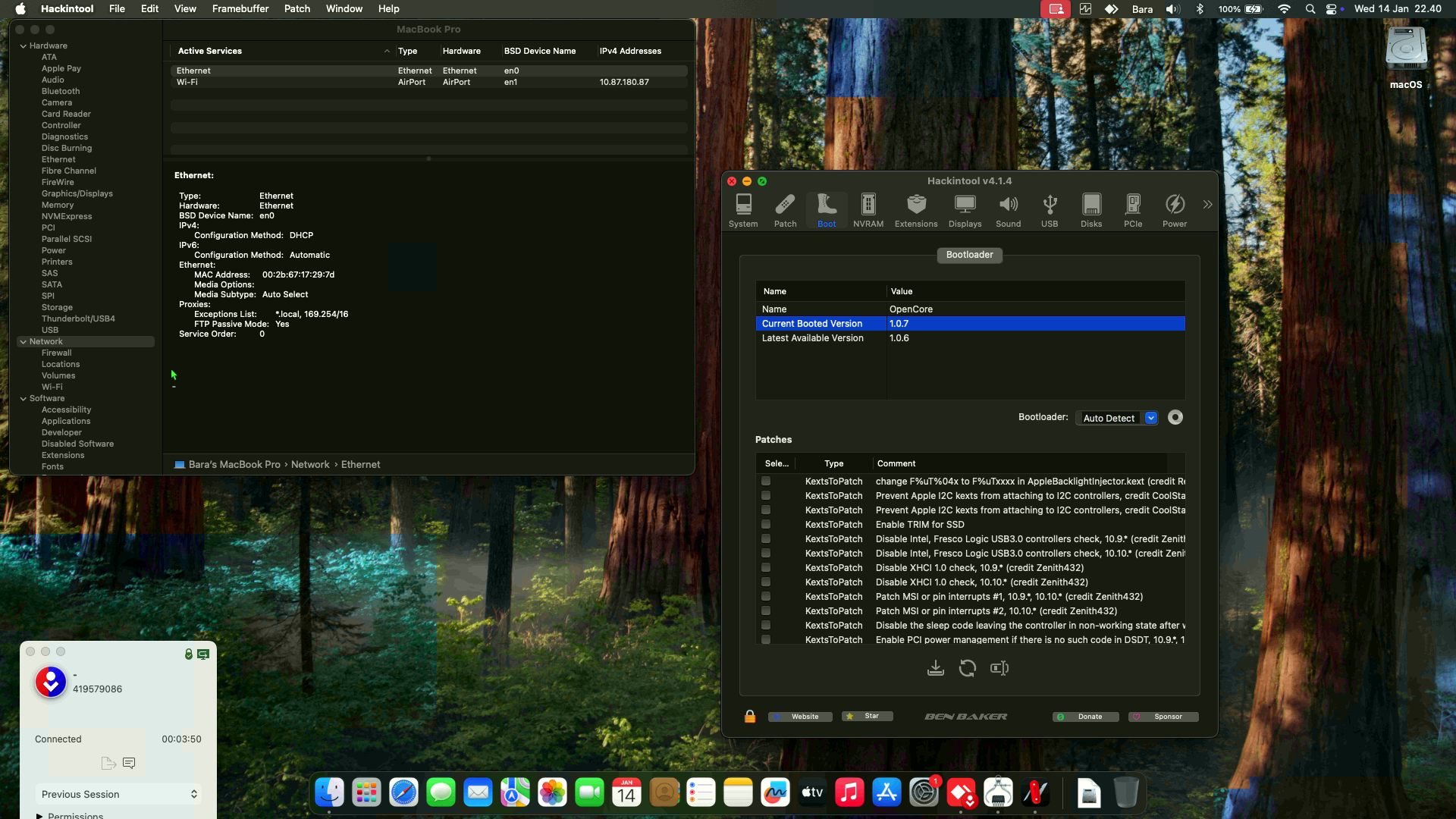This screenshot has height=819, width=1456.
Task: Switch to the Displays toolbar icon
Action: click(x=965, y=210)
